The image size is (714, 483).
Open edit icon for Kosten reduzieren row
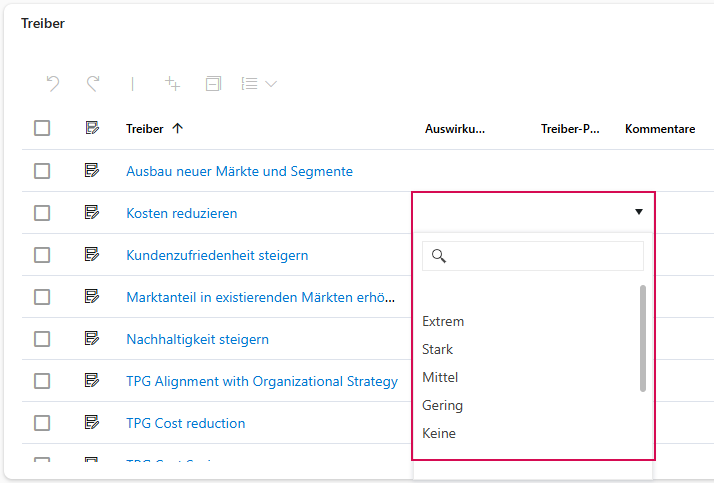click(92, 212)
